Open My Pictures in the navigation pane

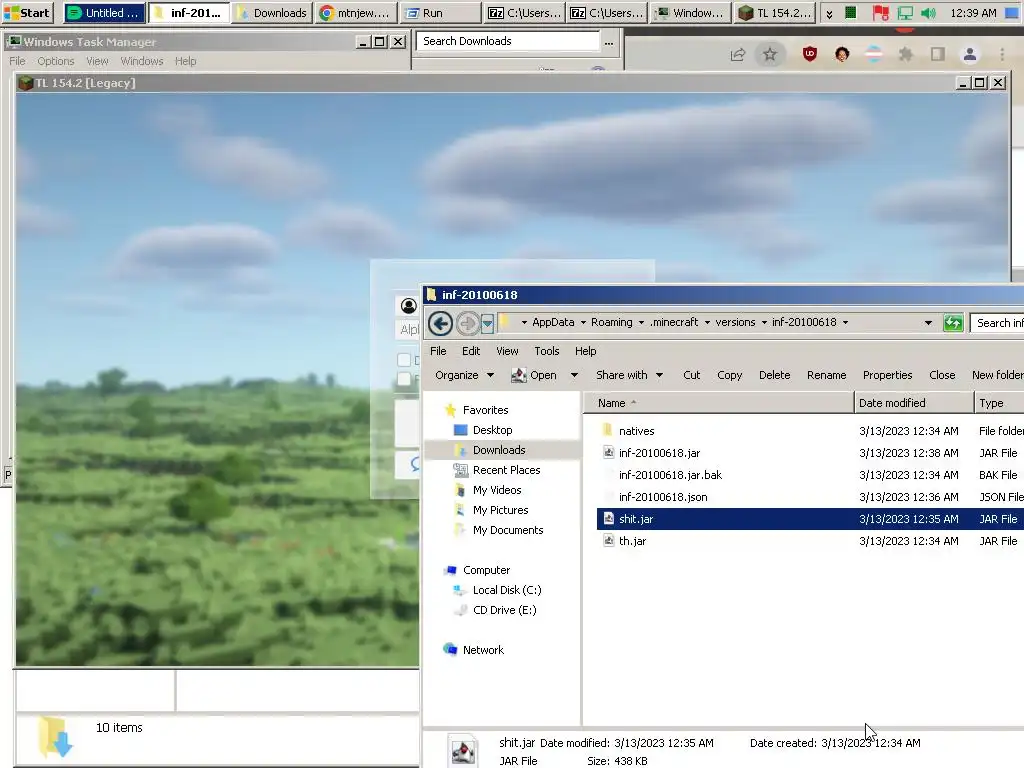tap(500, 510)
